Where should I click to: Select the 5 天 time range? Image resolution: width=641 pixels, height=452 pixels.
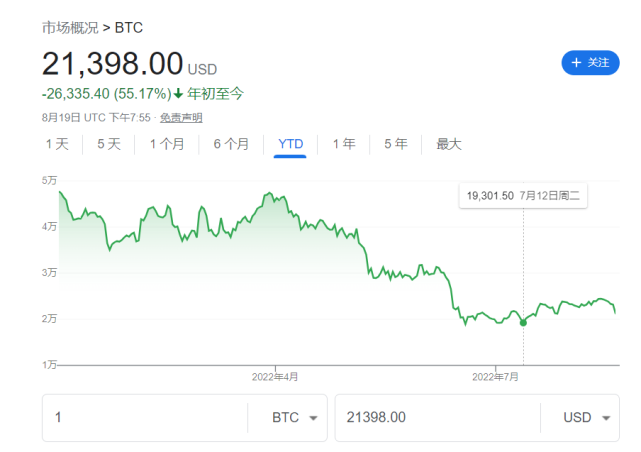(x=109, y=144)
